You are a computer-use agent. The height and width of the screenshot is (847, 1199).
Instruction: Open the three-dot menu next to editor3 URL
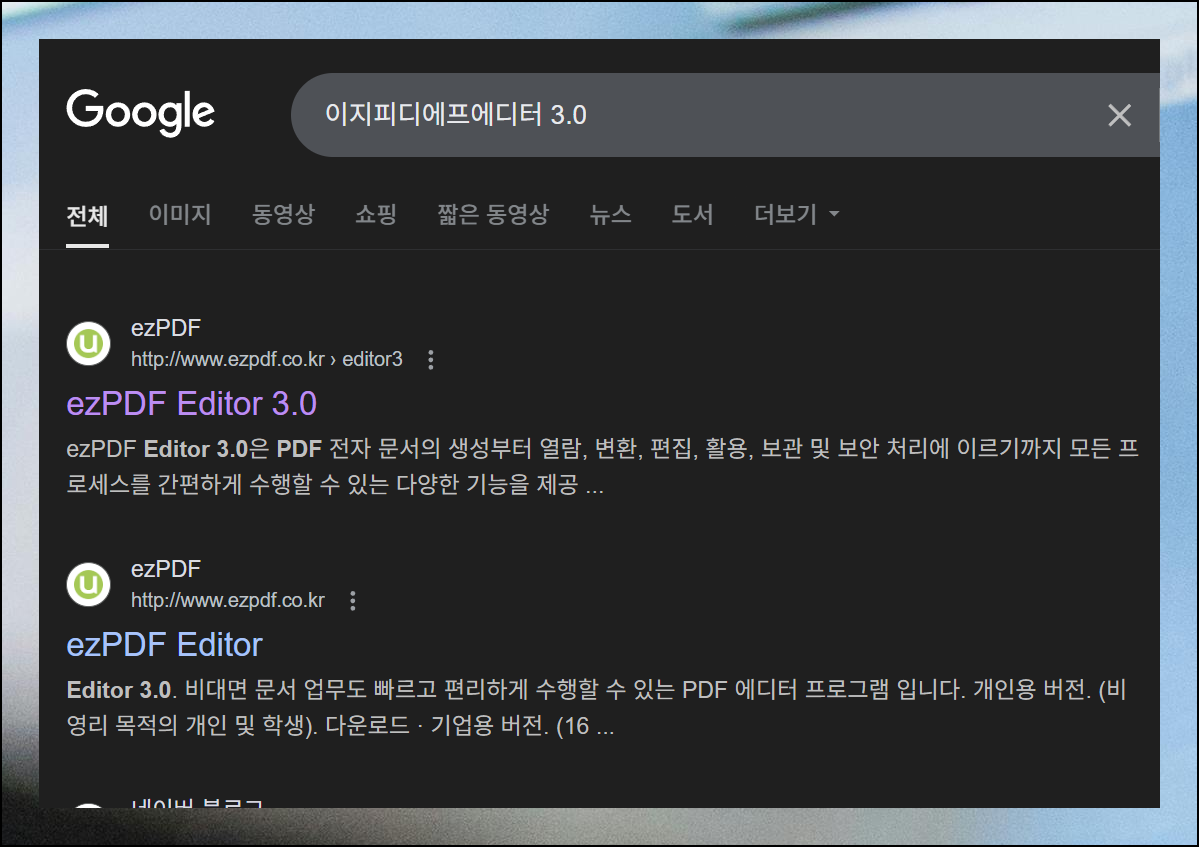coord(431,359)
